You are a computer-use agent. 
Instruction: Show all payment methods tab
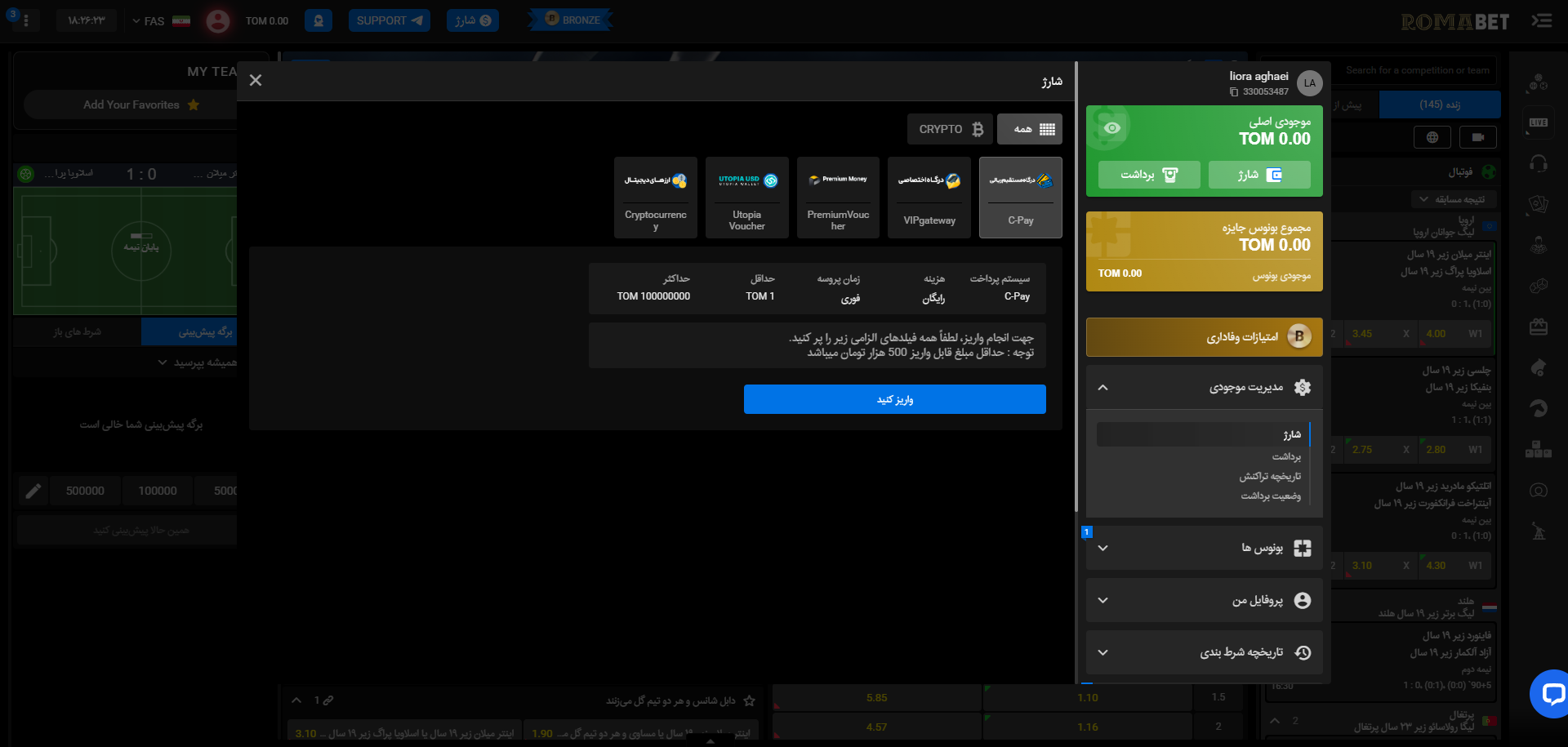point(1029,129)
